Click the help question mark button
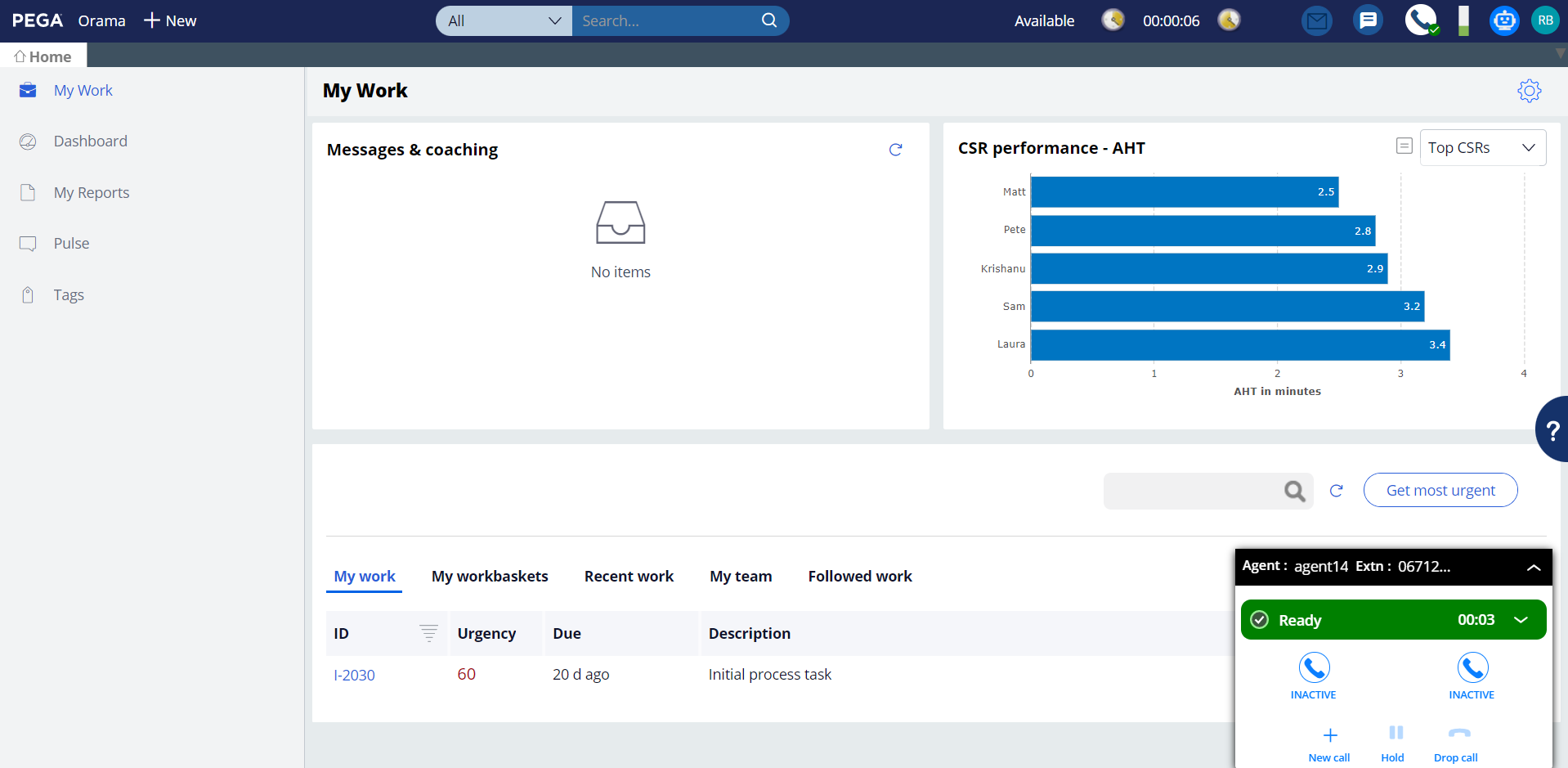 tap(1552, 429)
